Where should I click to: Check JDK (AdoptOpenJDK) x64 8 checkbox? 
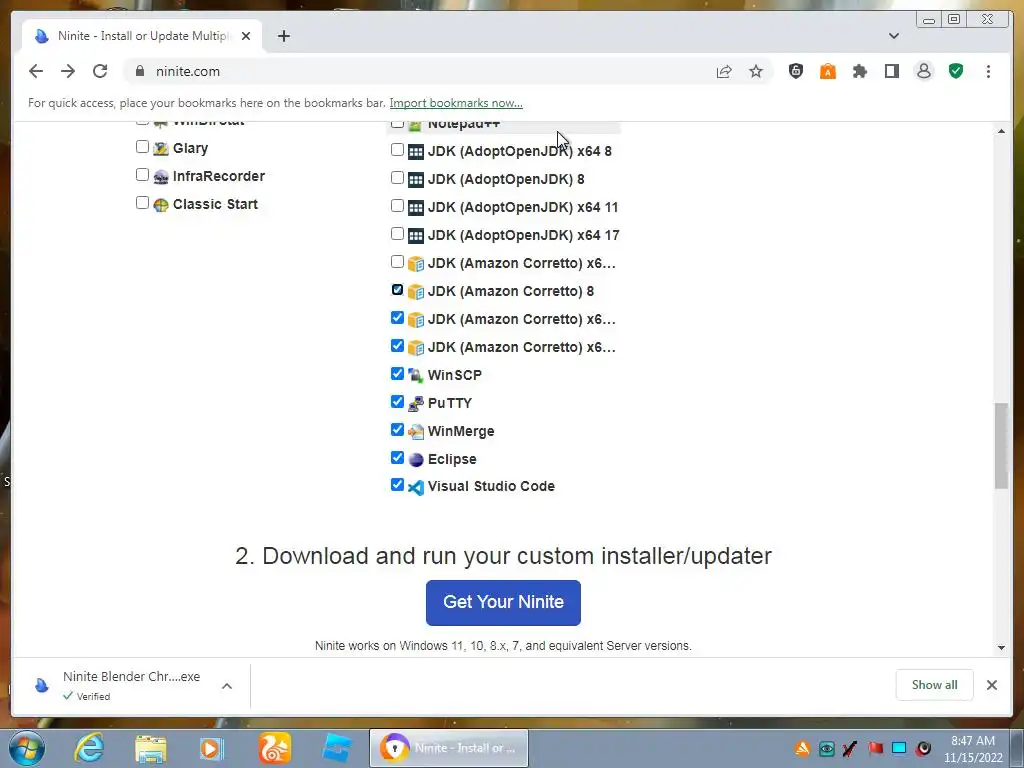(x=397, y=150)
